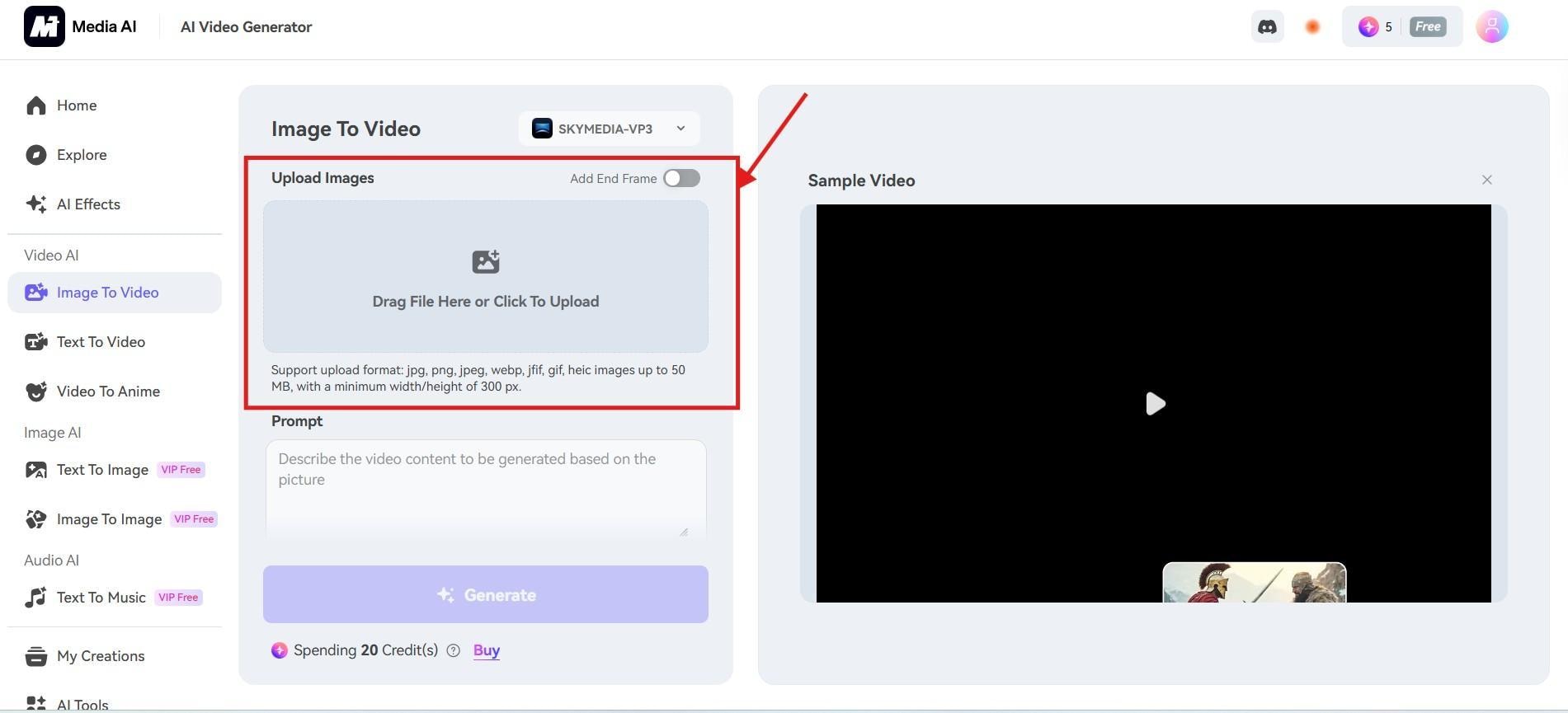Click the Upload Images label
The height and width of the screenshot is (713, 1568).
pos(323,178)
